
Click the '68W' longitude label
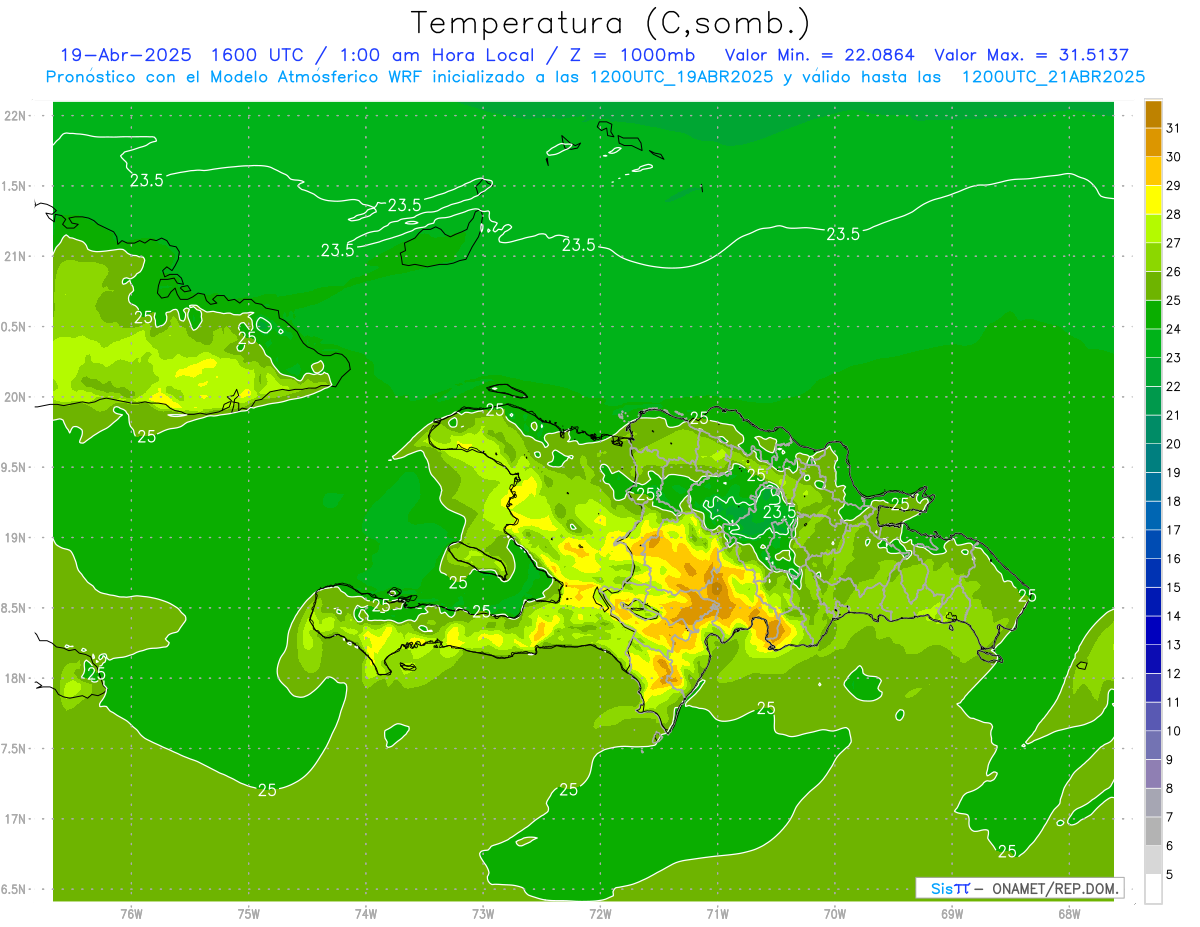pyautogui.click(x=1069, y=915)
